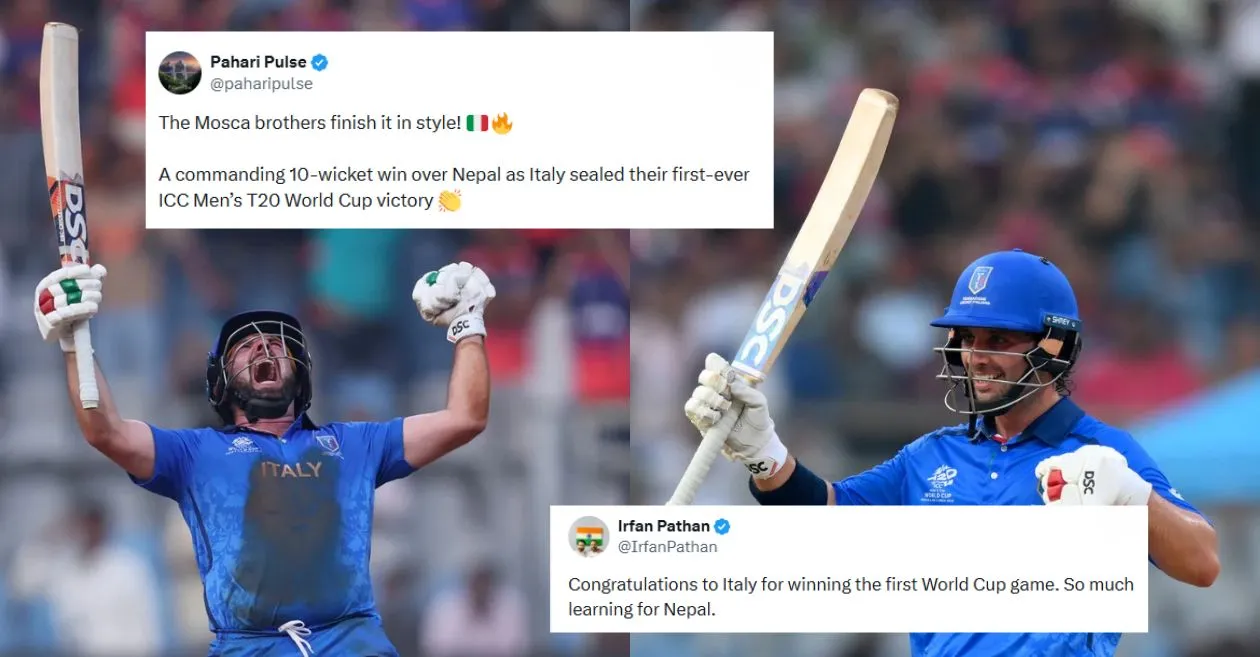Click the "Mosca brothers finish it in style" line

pos(310,124)
